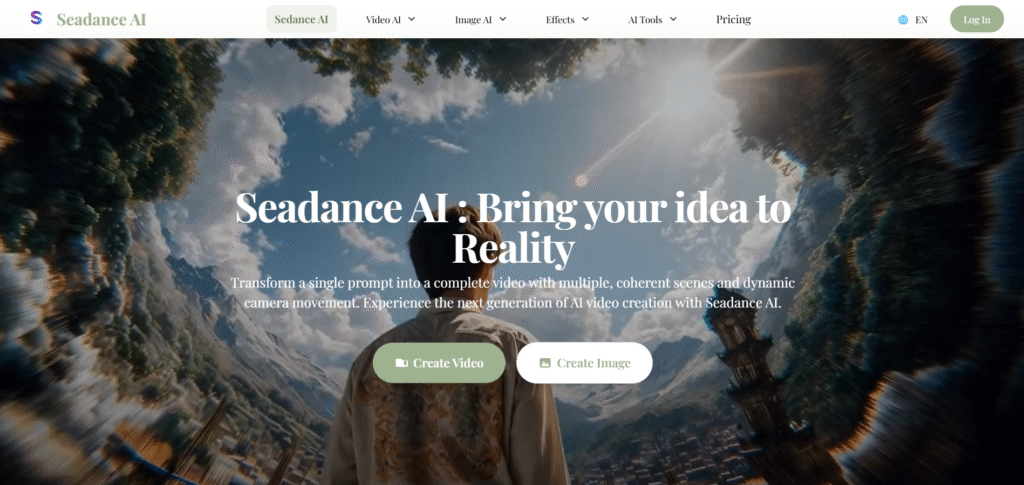Expand the Video AI chevron arrow

411,19
